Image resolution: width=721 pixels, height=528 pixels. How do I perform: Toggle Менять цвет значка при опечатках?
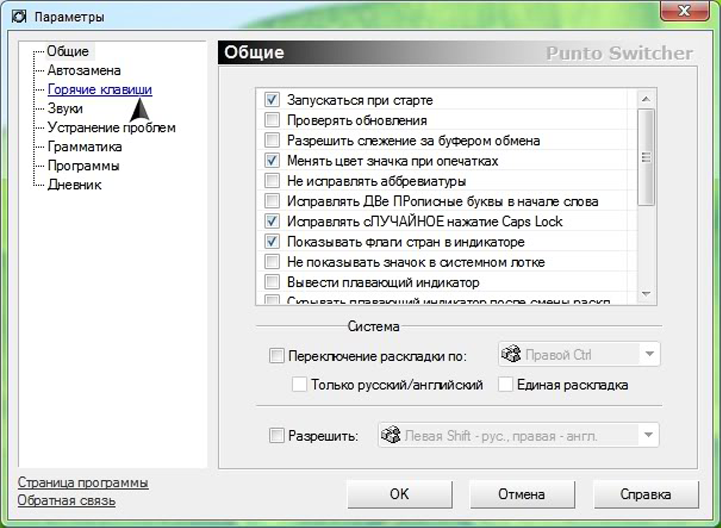[272, 160]
